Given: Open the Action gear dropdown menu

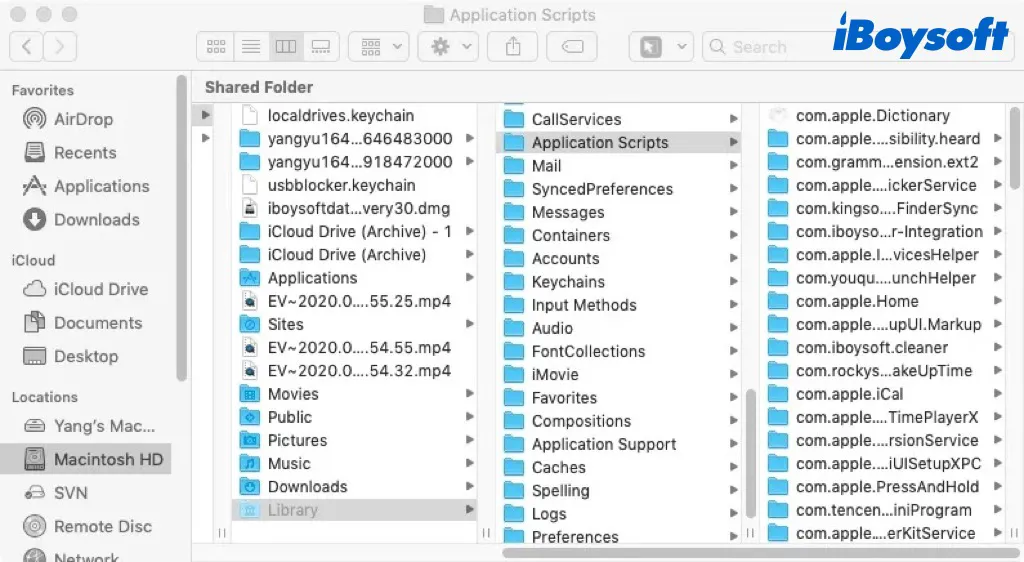Looking at the screenshot, I should pos(448,46).
